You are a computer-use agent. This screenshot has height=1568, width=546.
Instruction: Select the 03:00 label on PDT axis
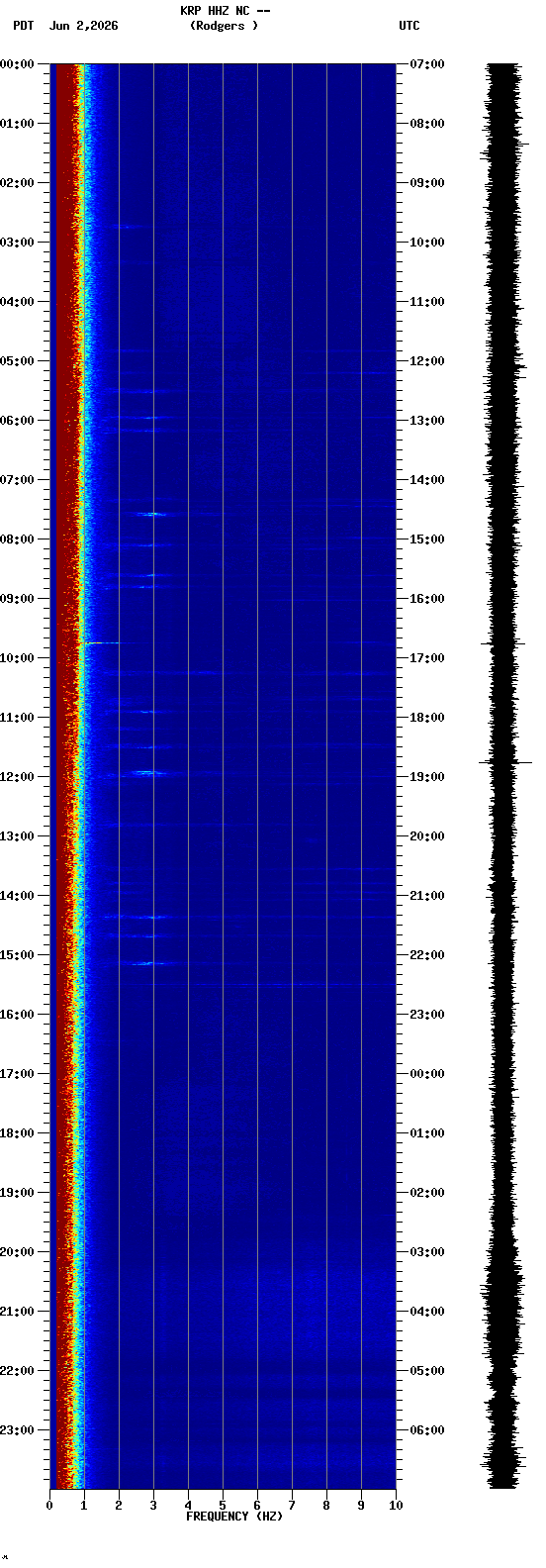pyautogui.click(x=19, y=243)
